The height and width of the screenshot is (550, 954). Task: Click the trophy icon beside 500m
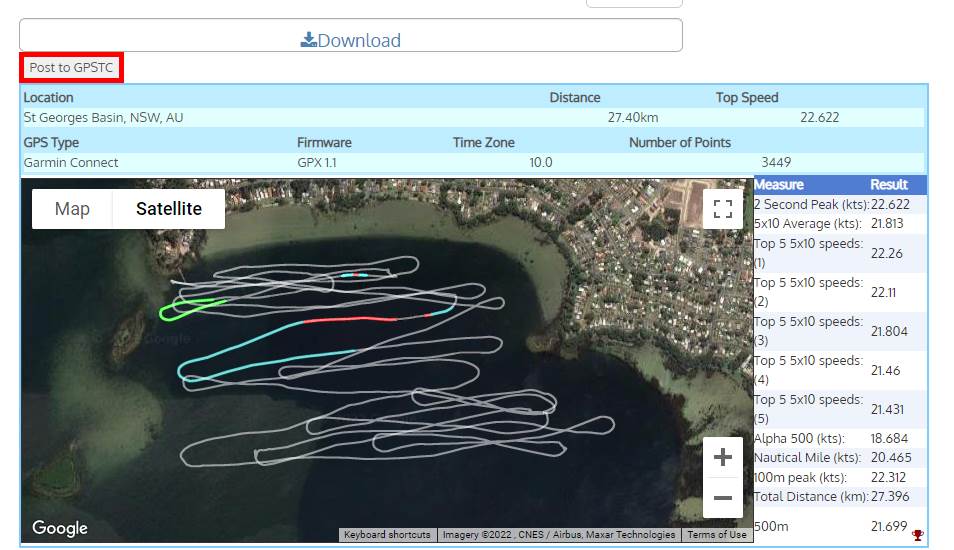coord(917,536)
